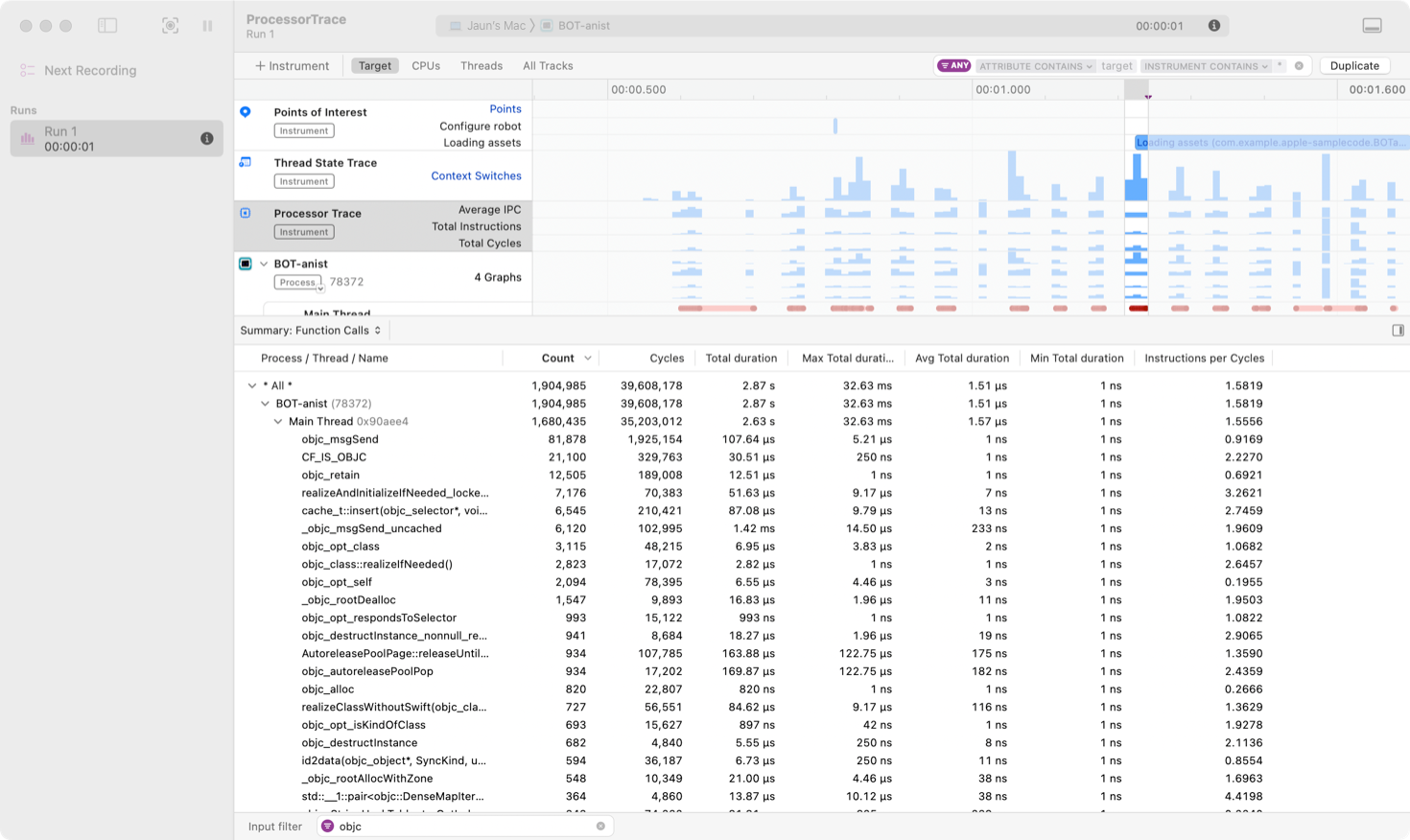Click the info icon beside the recording time
Image resolution: width=1410 pixels, height=840 pixels.
tap(1213, 26)
